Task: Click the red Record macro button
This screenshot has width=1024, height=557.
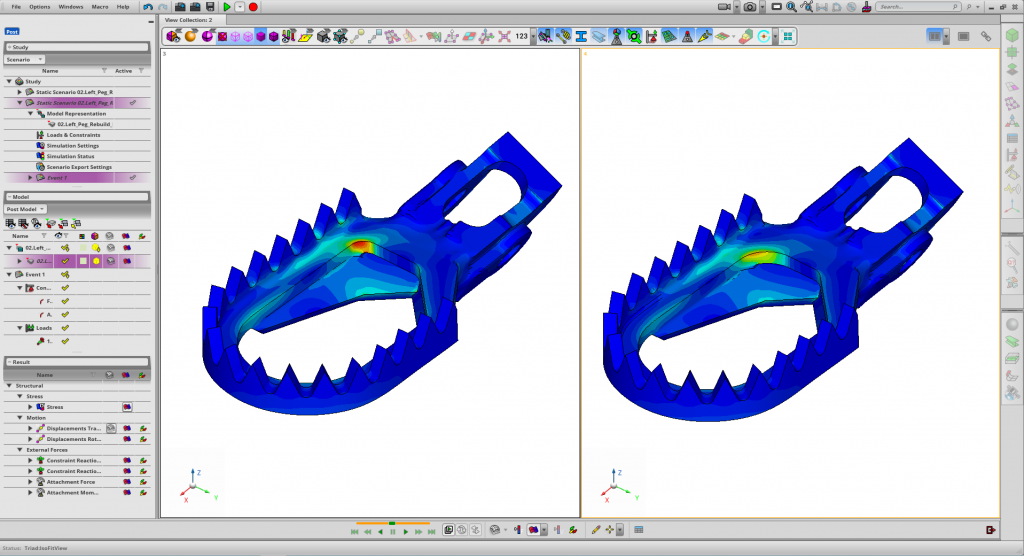Action: pos(253,7)
